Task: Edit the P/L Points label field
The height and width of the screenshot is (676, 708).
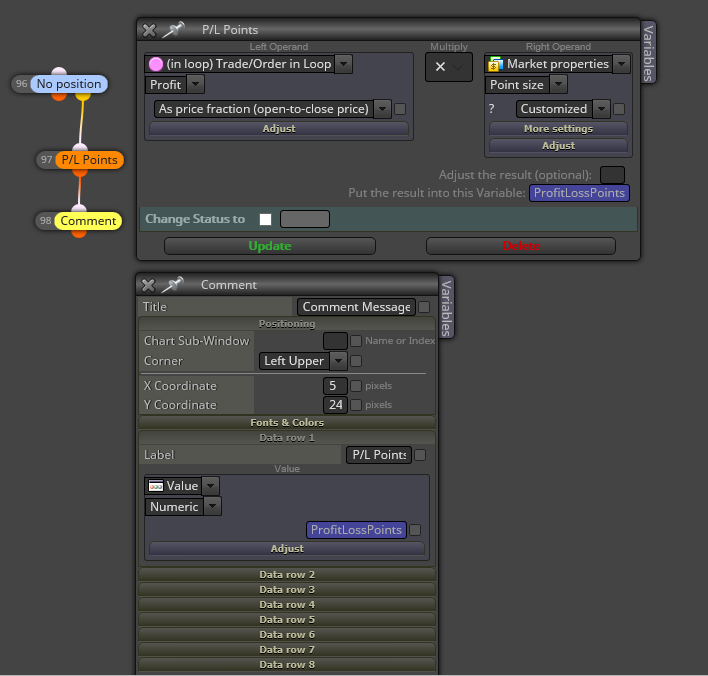Action: point(379,455)
